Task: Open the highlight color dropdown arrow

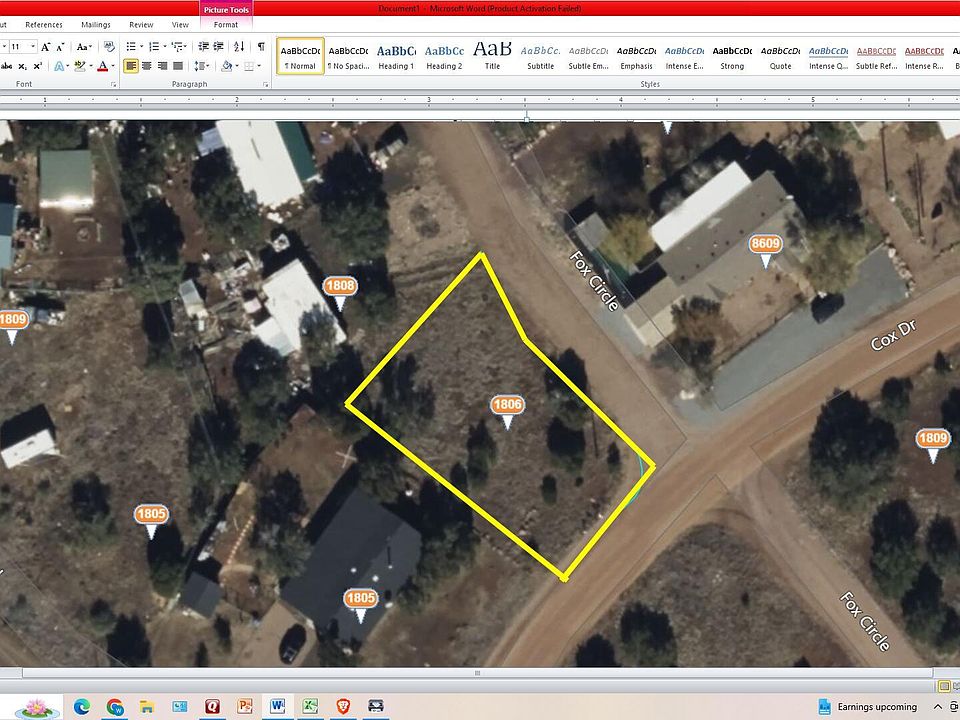Action: point(90,66)
